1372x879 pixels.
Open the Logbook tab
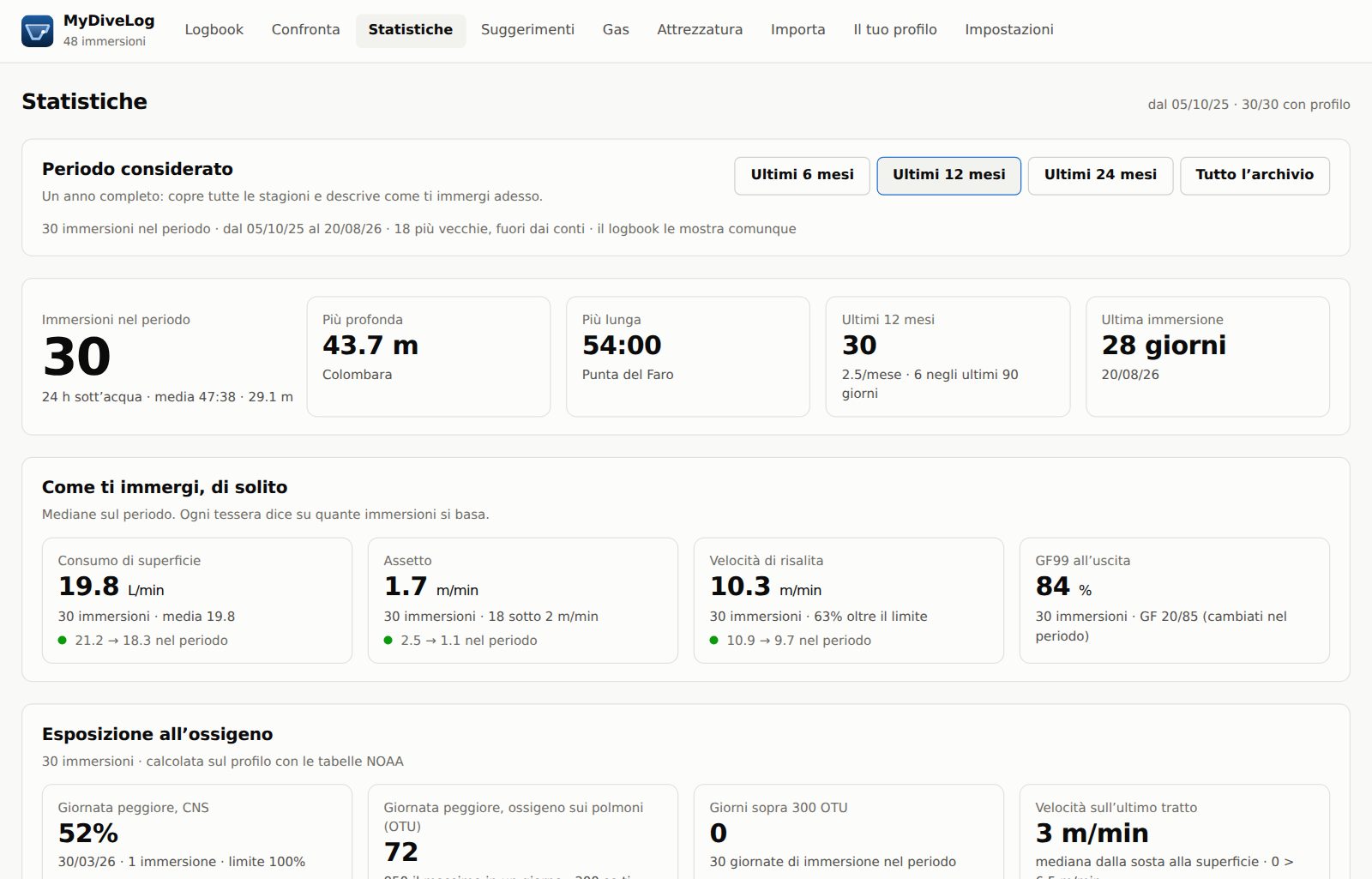coord(214,30)
